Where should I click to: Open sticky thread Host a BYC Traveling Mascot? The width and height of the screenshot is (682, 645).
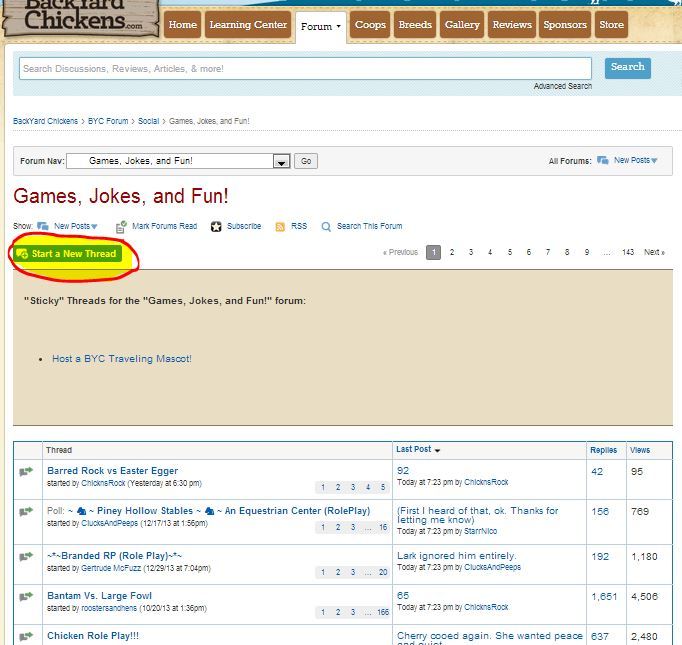[122, 359]
